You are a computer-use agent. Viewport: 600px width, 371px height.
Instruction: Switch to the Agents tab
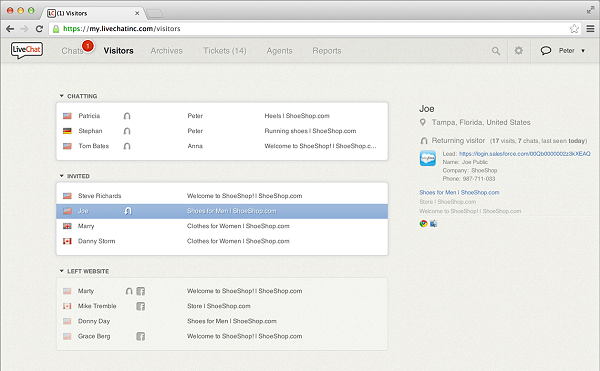click(x=280, y=51)
